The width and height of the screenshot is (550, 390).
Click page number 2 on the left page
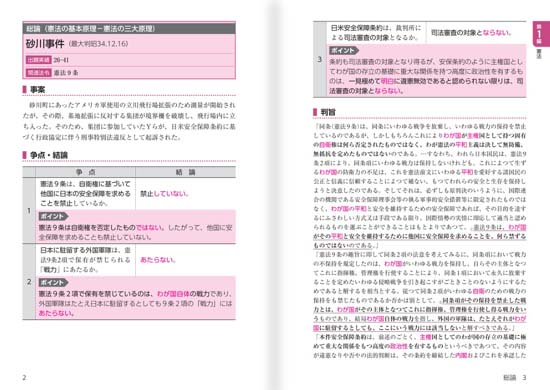coord(24,378)
